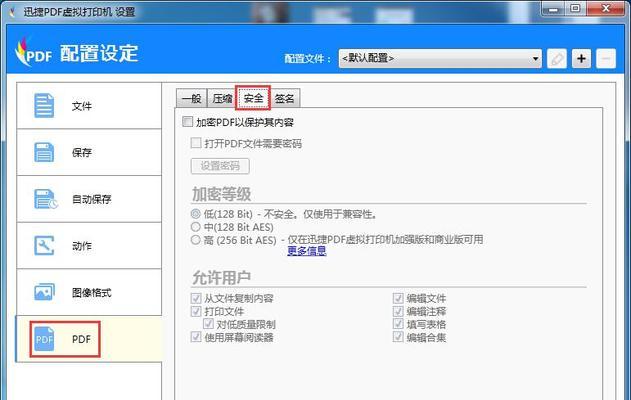
Task: Open the 图像格式 picture icon
Action: [x=44, y=292]
